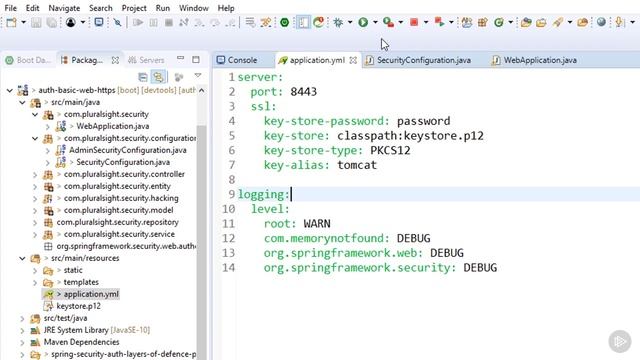The image size is (640, 360).
Task: Click the Coverage run icon
Action: tap(388, 22)
